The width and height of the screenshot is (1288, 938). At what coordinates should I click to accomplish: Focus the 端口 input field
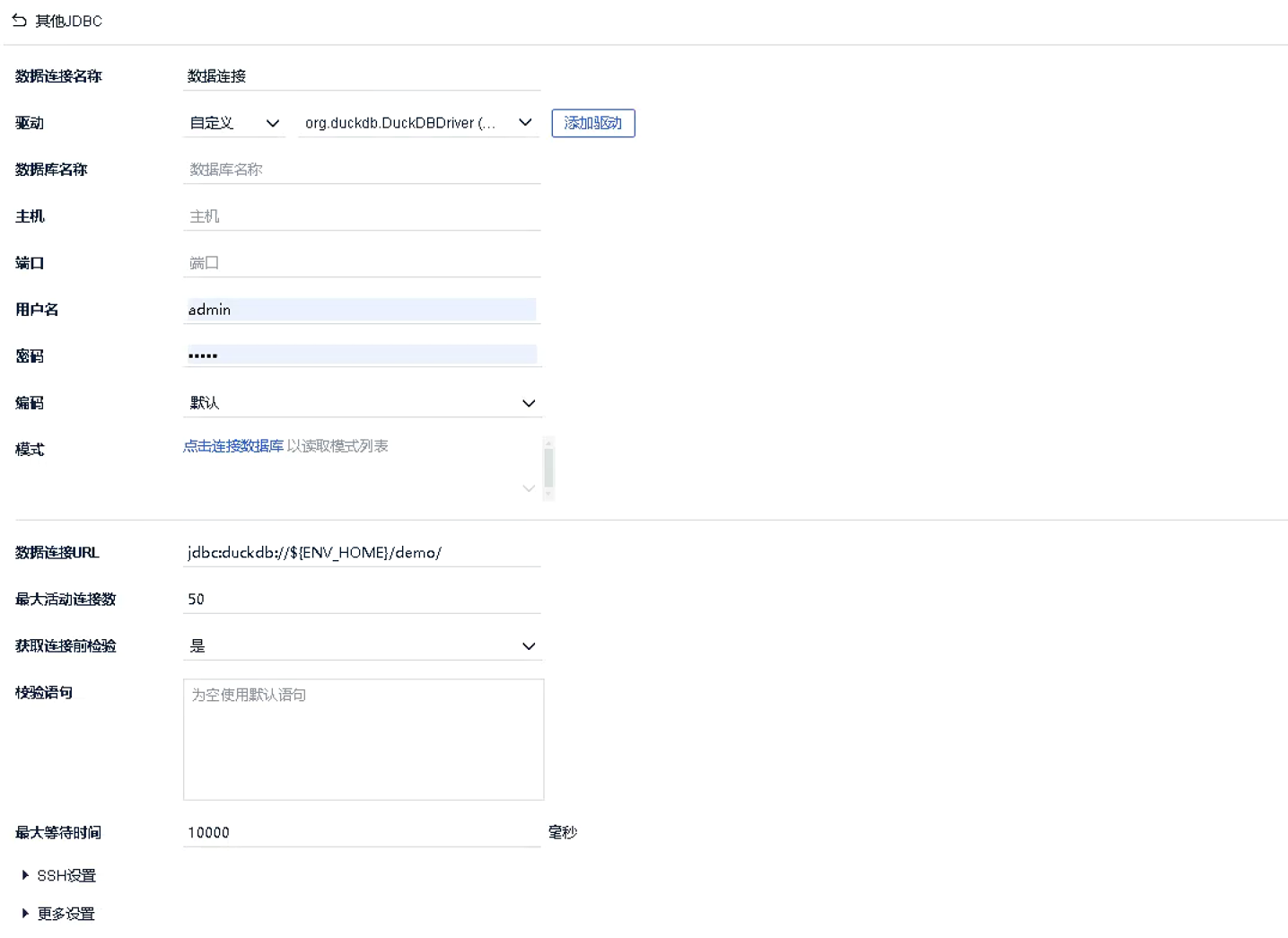click(362, 263)
